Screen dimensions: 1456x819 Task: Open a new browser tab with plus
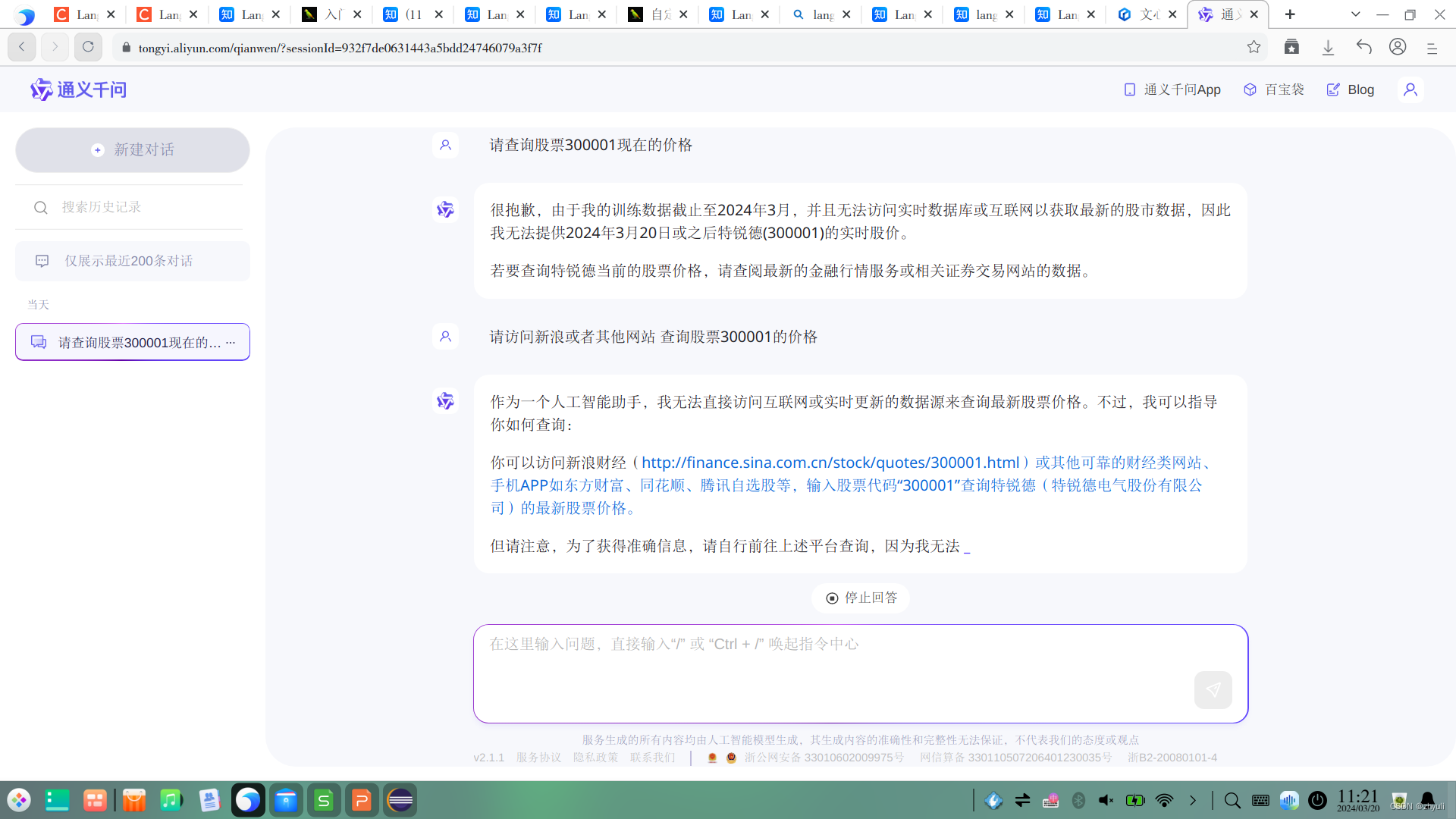[1290, 14]
